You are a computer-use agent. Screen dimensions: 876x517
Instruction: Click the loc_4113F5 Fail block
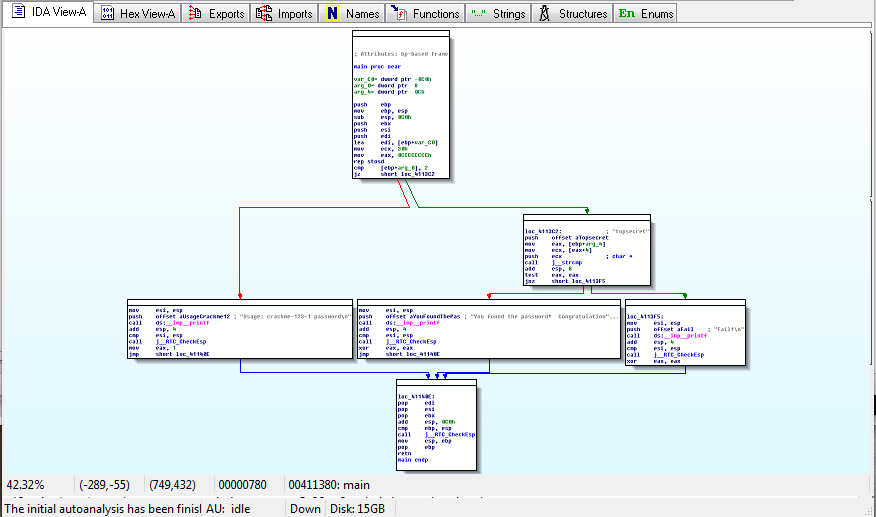(684, 332)
